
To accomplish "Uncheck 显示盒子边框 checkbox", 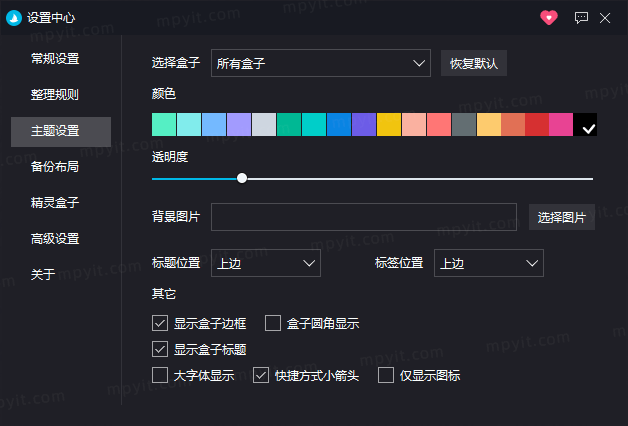I will click(x=160, y=323).
